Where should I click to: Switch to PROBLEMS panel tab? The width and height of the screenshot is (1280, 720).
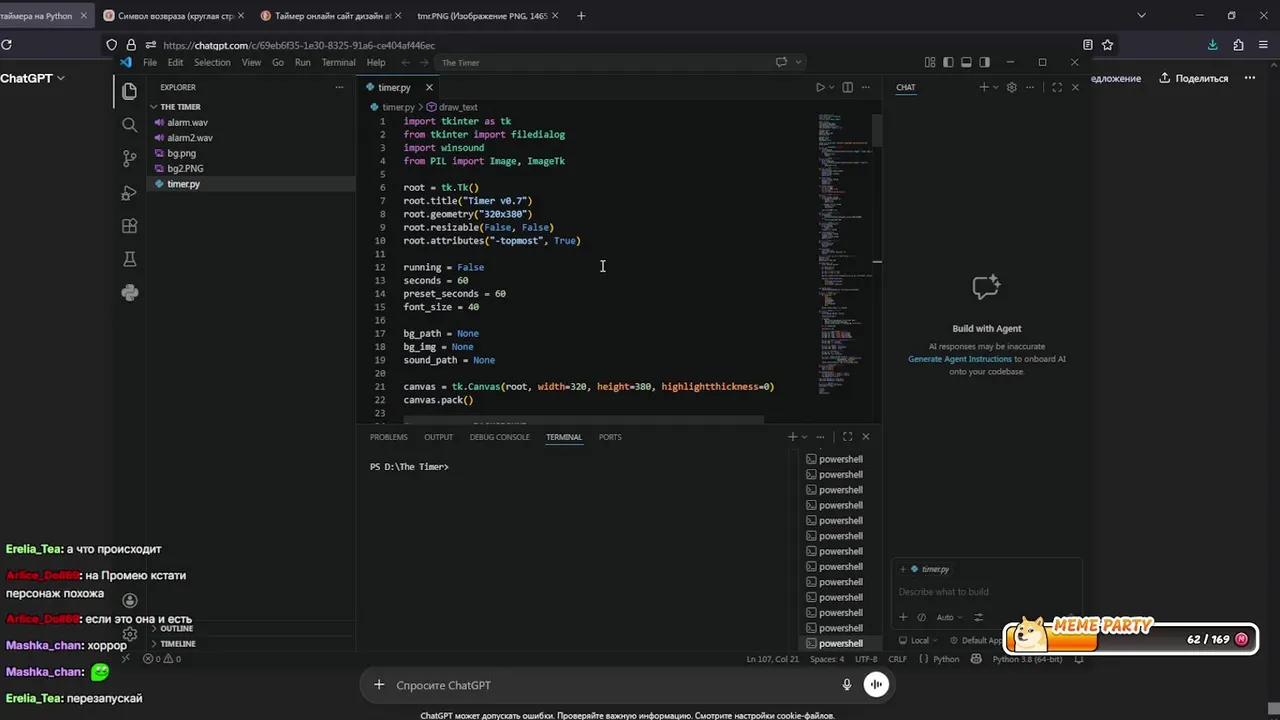point(388,437)
